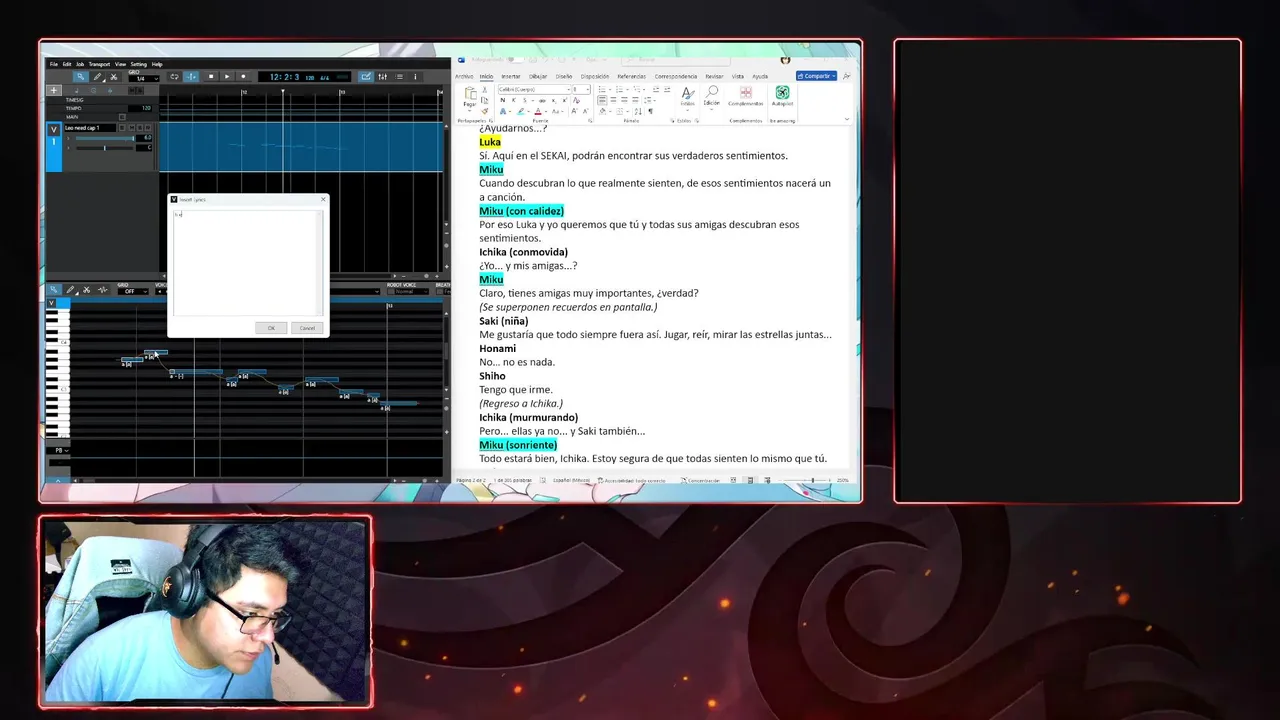Screen dimensions: 1280x720
Task: Toggle the waveform tool in piano roll toolbar
Action: point(103,290)
